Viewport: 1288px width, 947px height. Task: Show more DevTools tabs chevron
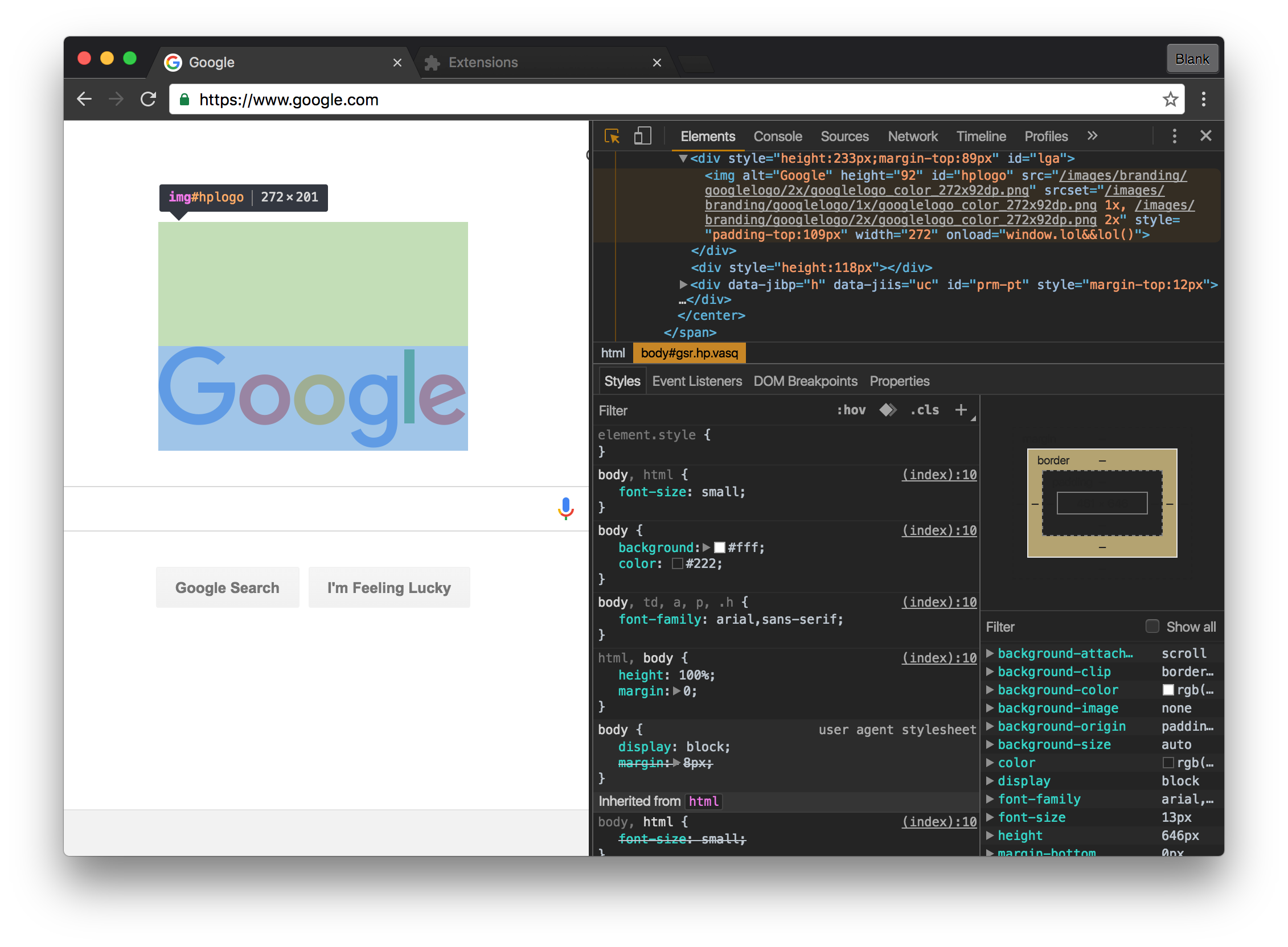tap(1092, 136)
